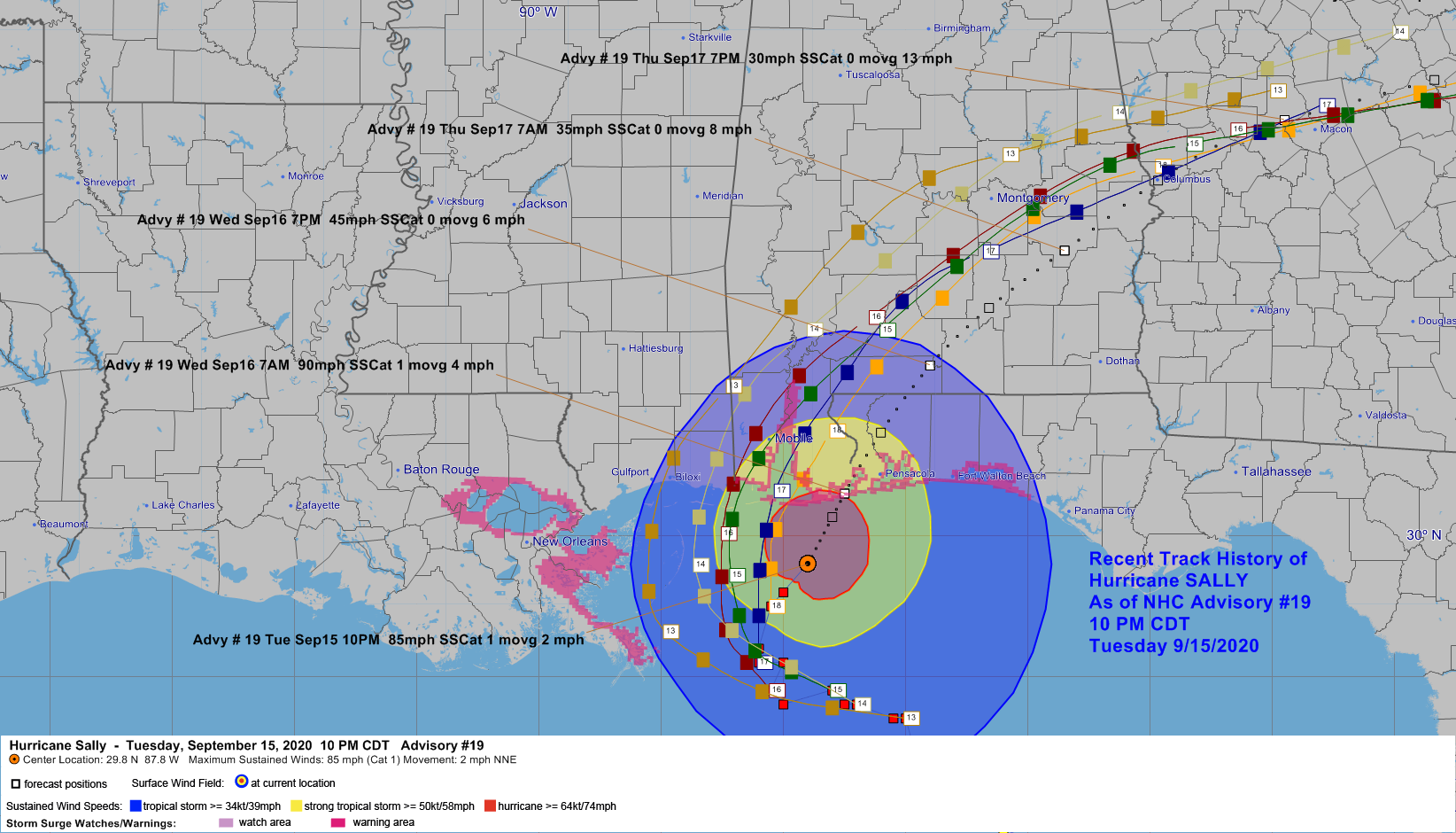This screenshot has width=1456, height=833.
Task: Click the hurricane's current center marker on the map
Action: (807, 564)
